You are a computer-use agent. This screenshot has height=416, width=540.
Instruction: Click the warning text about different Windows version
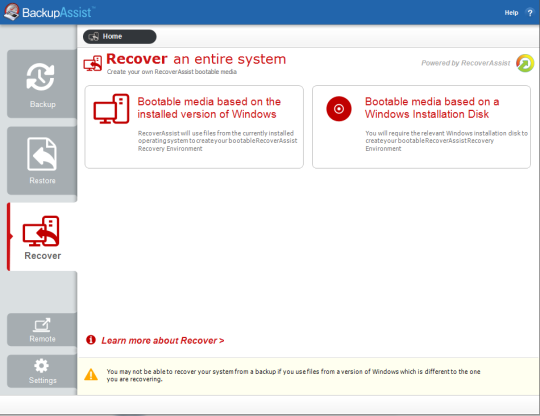[x=293, y=375]
